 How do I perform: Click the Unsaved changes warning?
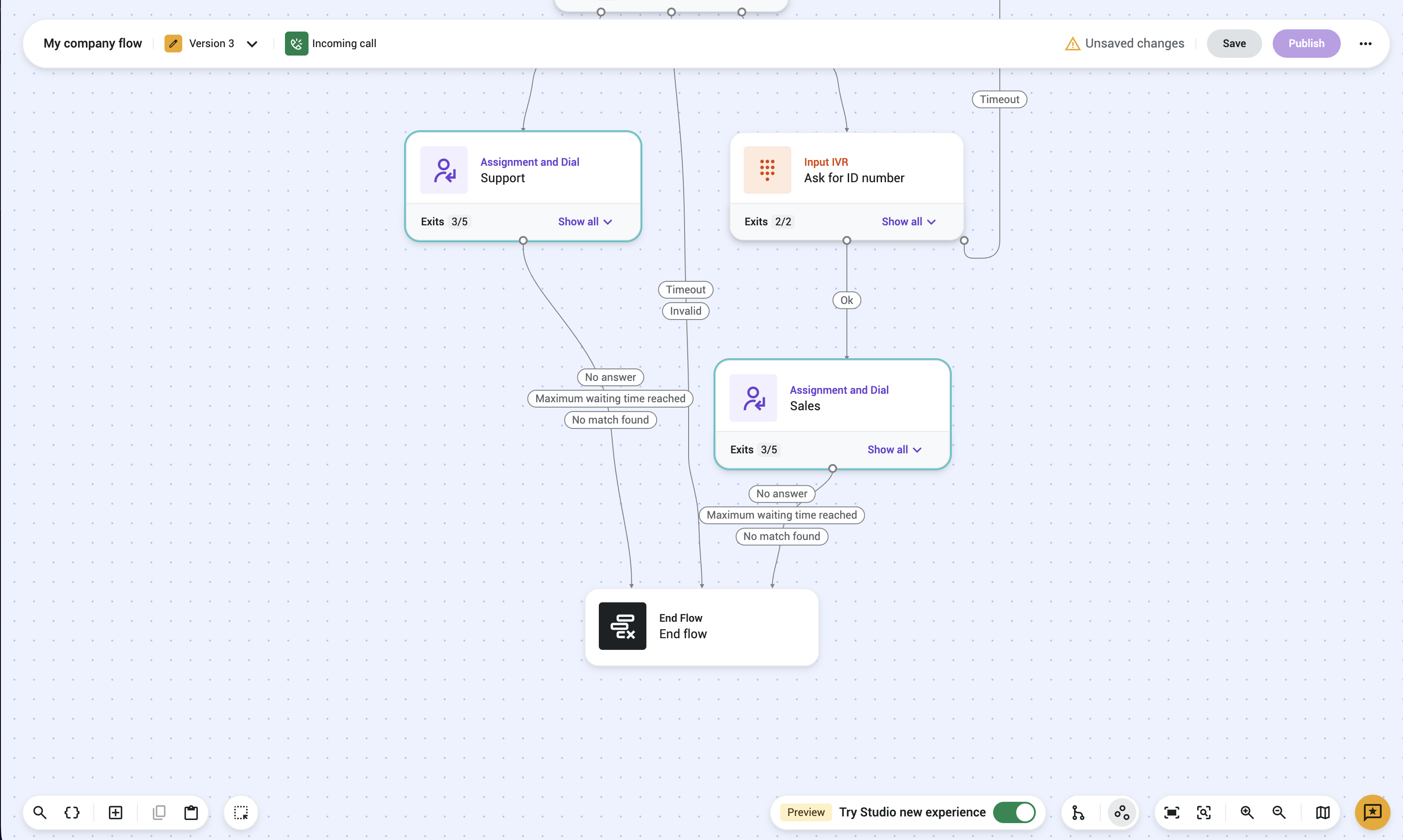tap(1124, 44)
